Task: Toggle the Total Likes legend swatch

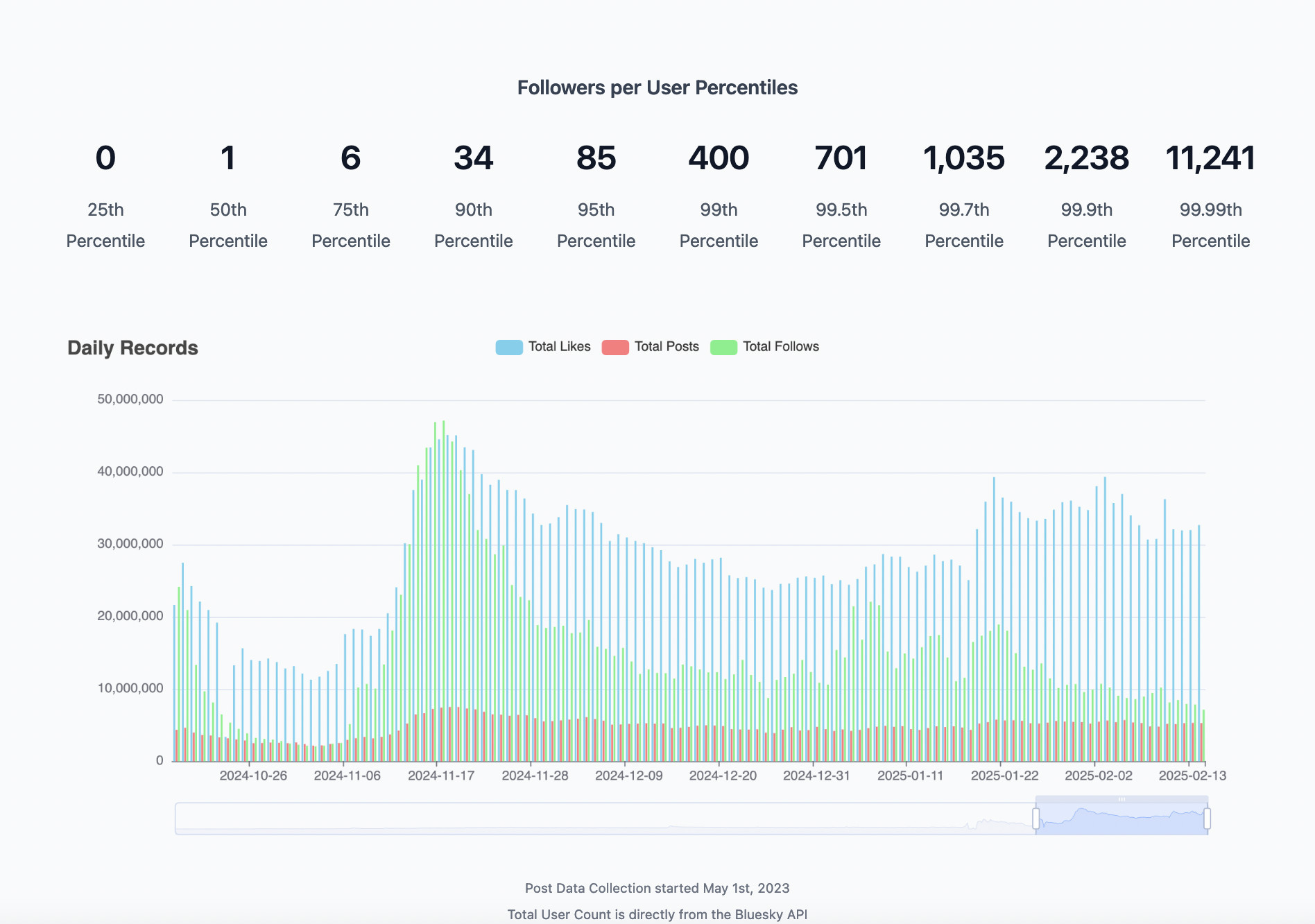Action: tap(509, 347)
